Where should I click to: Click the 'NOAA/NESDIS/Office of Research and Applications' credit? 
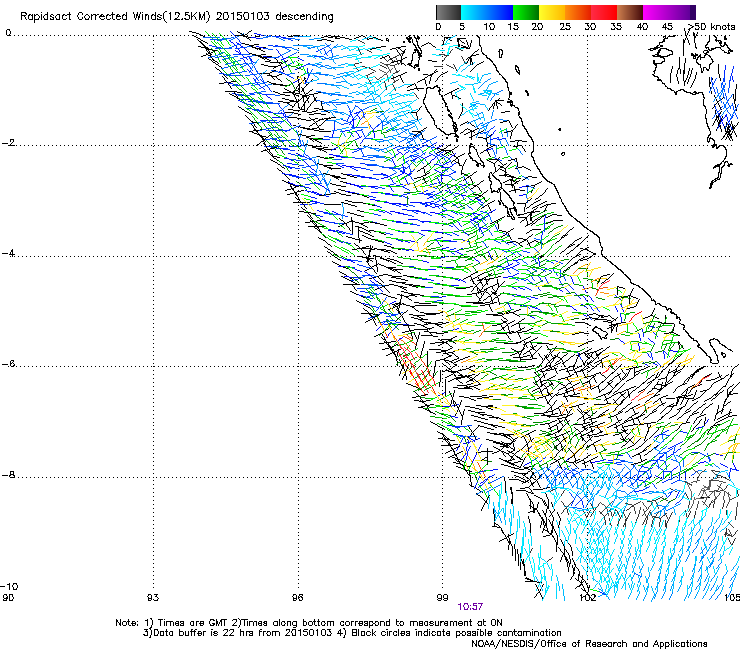(x=589, y=644)
